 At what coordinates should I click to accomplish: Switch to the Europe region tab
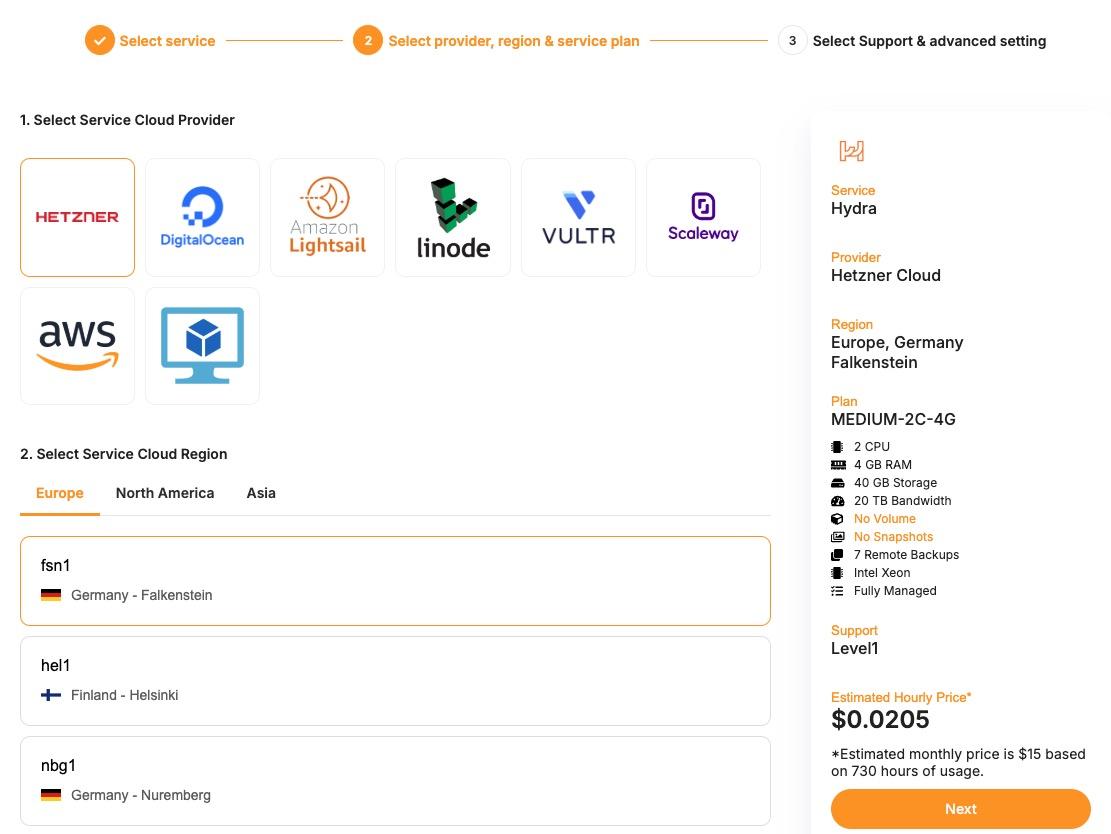click(60, 493)
